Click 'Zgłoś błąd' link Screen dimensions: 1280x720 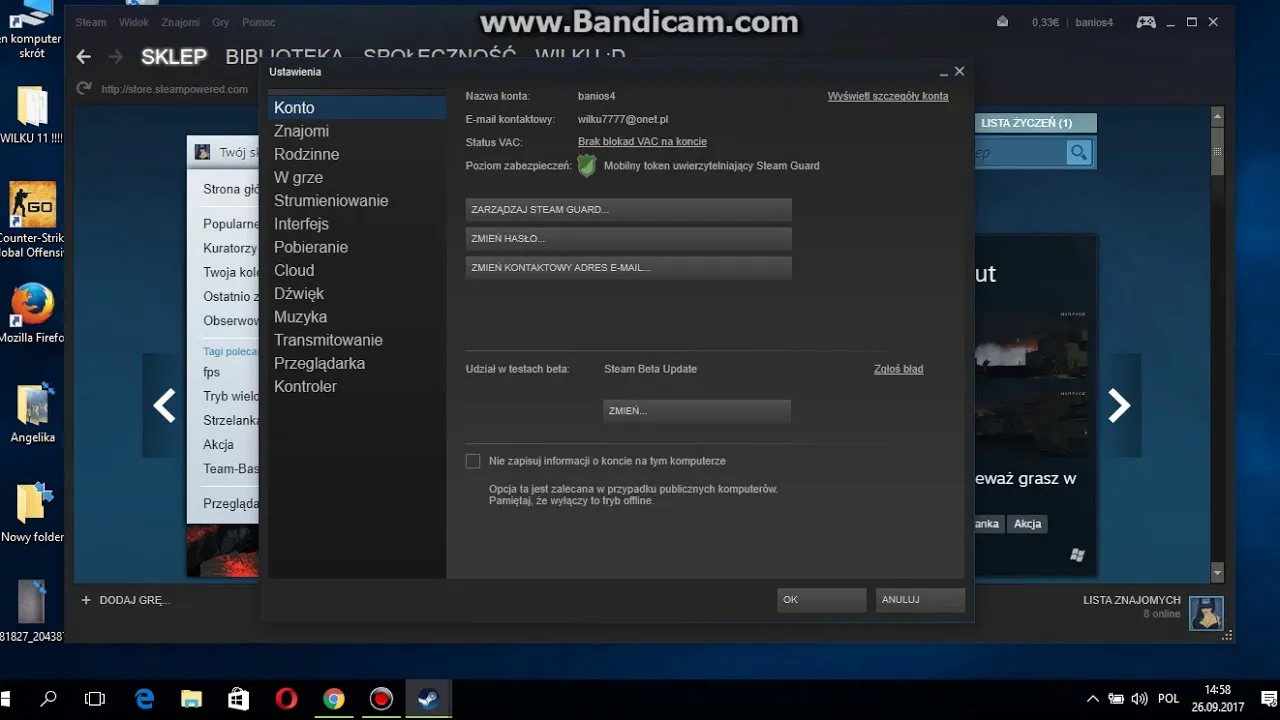898,369
